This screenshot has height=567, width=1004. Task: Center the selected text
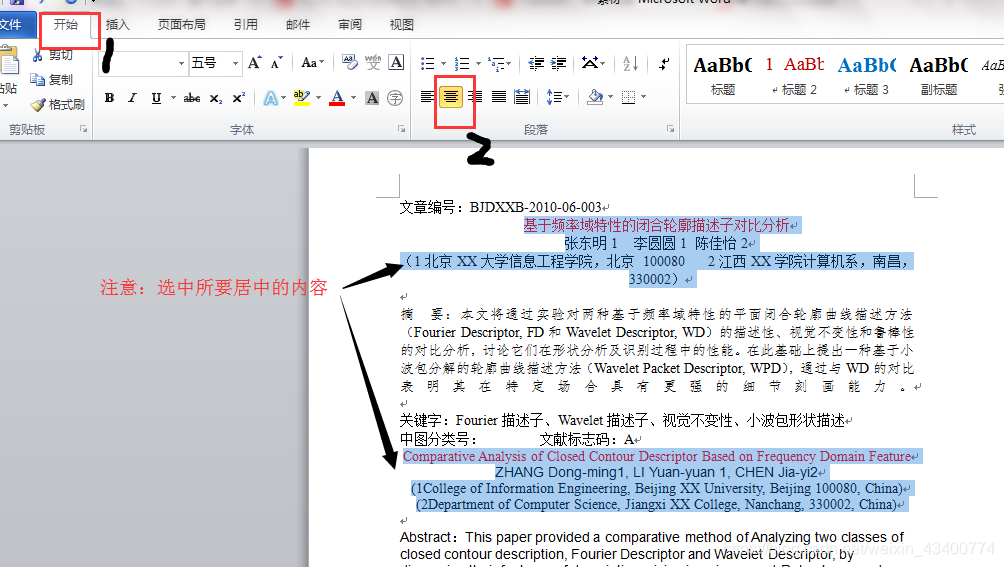451,97
